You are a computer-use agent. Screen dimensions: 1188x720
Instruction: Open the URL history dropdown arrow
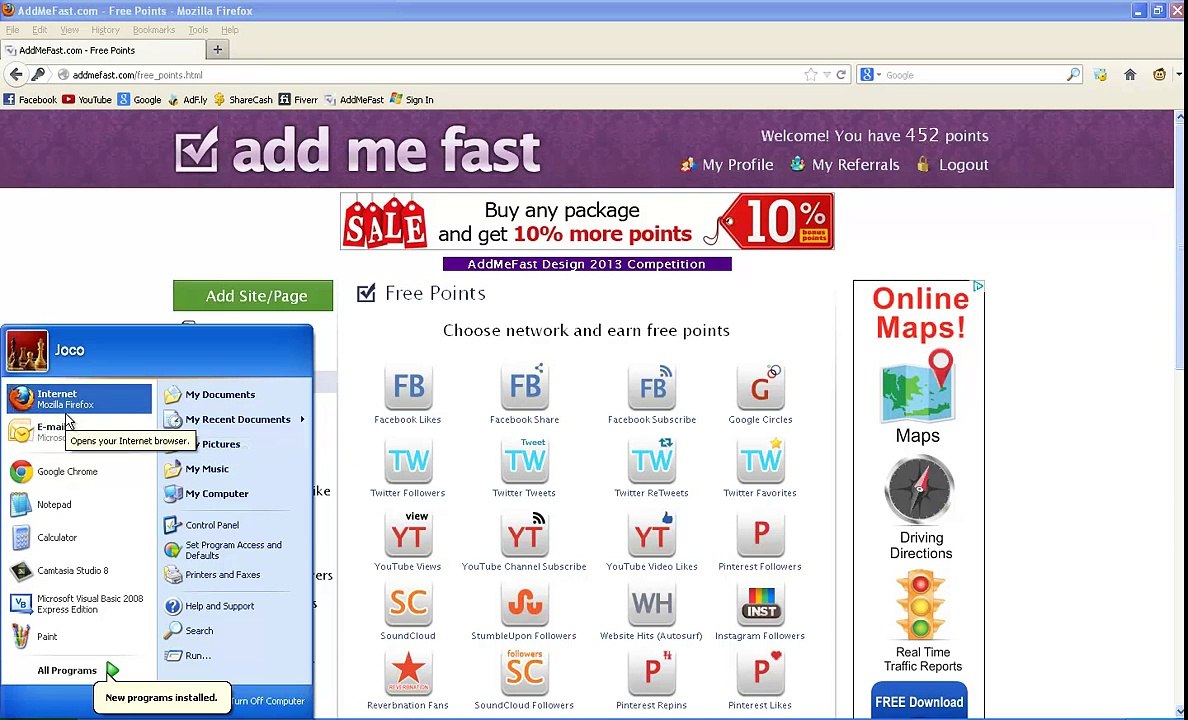[x=827, y=74]
